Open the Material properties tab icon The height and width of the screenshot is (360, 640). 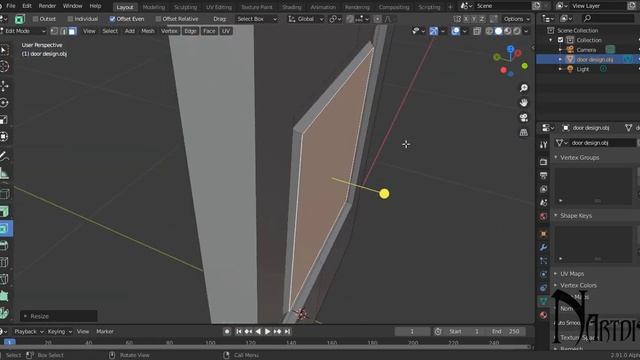[x=543, y=315]
